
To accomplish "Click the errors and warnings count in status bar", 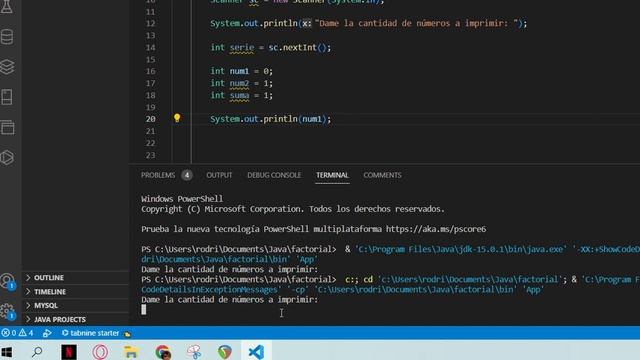I will click(x=17, y=333).
